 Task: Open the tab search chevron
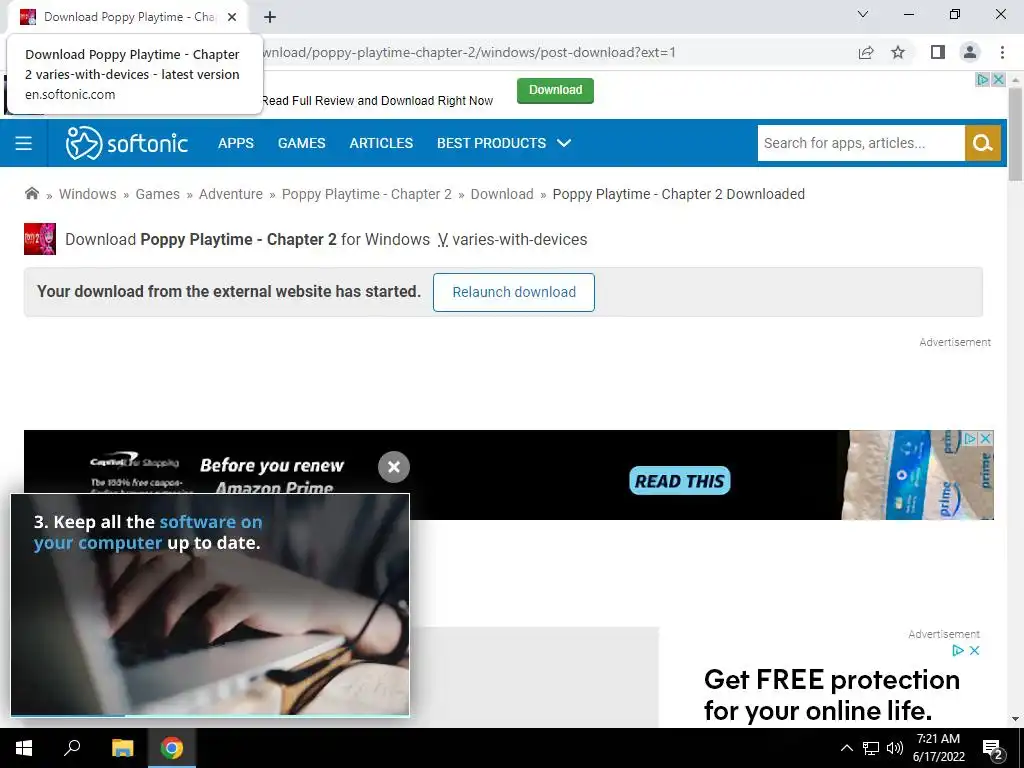(x=863, y=14)
